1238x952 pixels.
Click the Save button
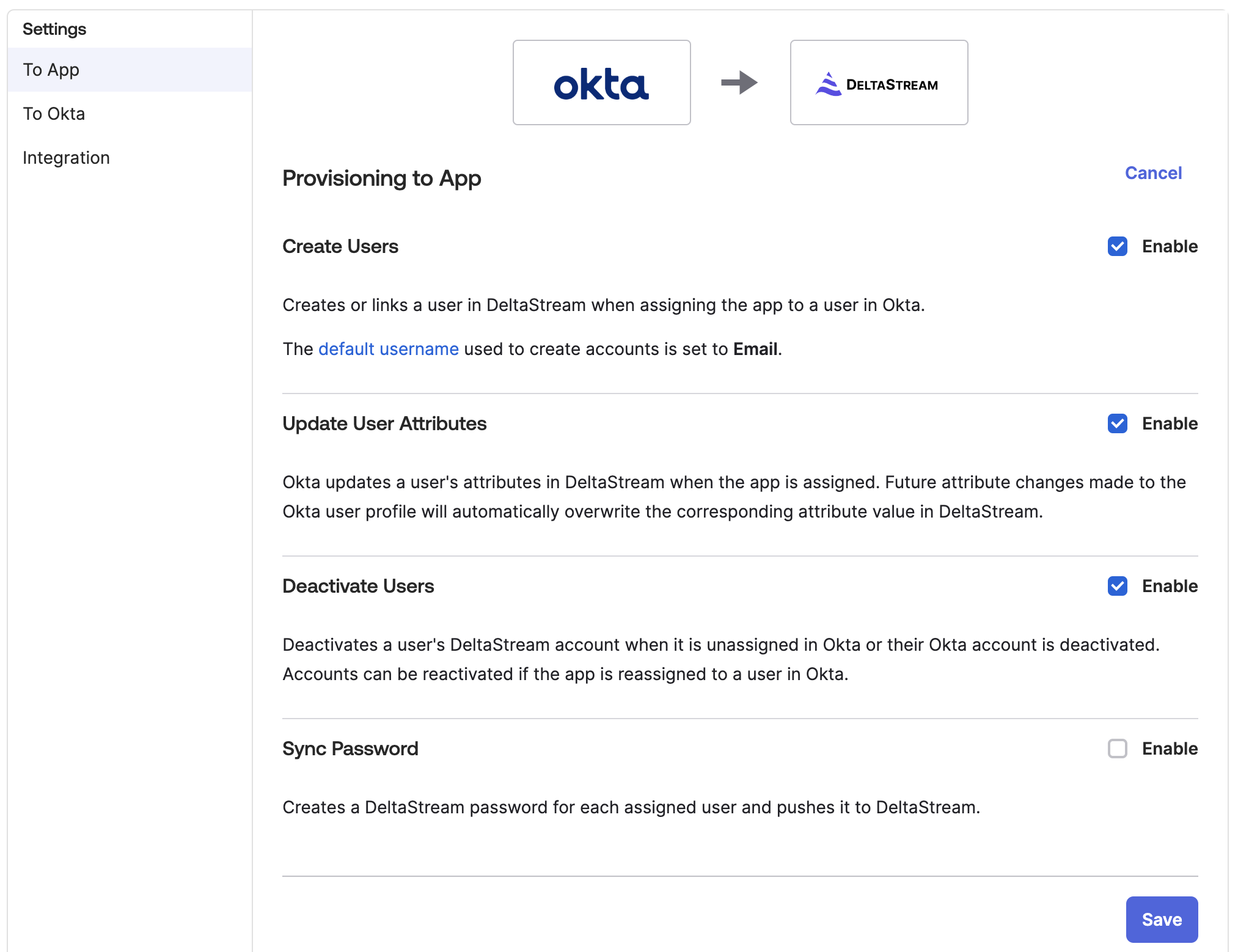point(1161,919)
